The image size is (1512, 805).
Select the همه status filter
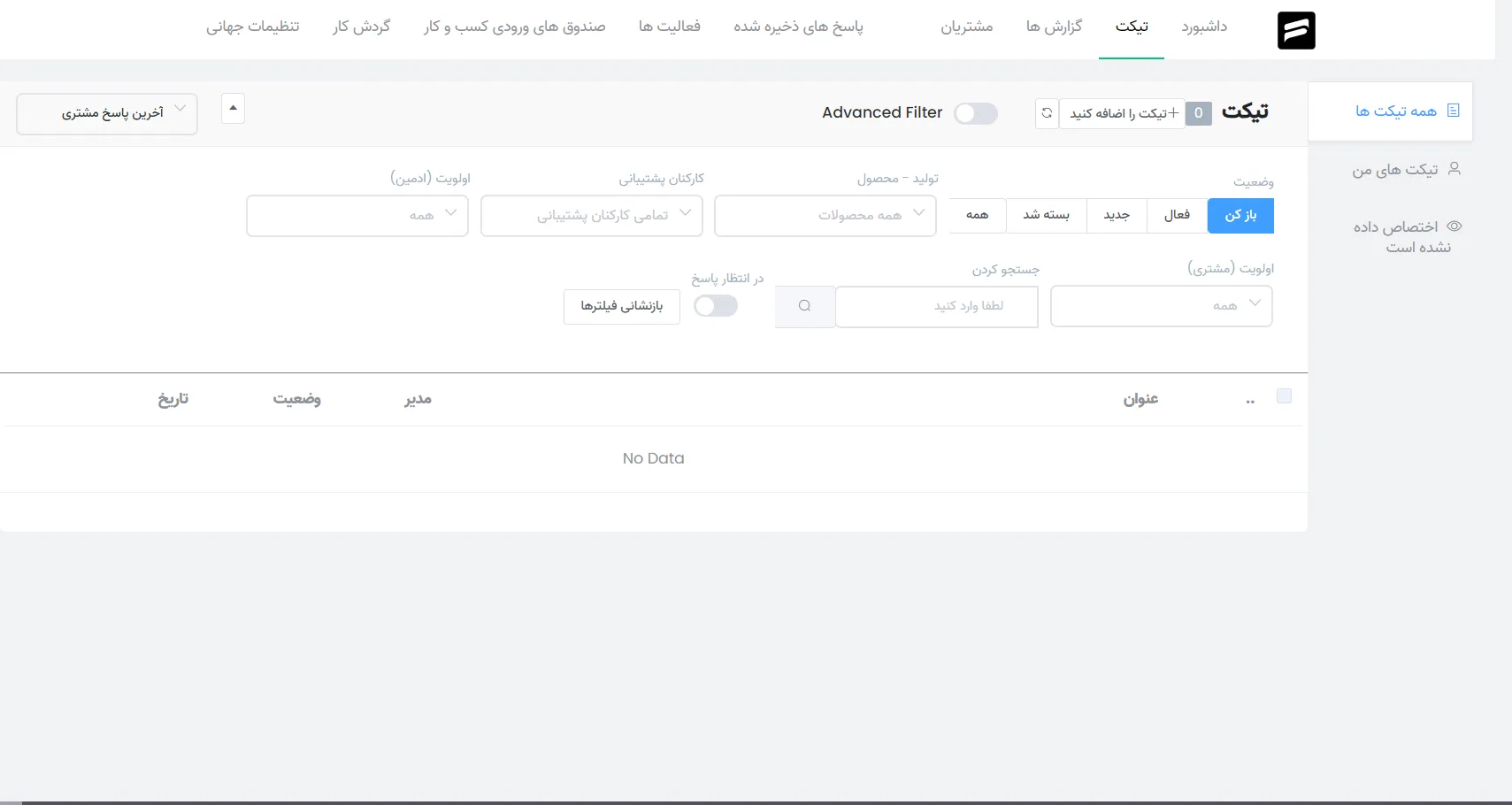click(978, 216)
